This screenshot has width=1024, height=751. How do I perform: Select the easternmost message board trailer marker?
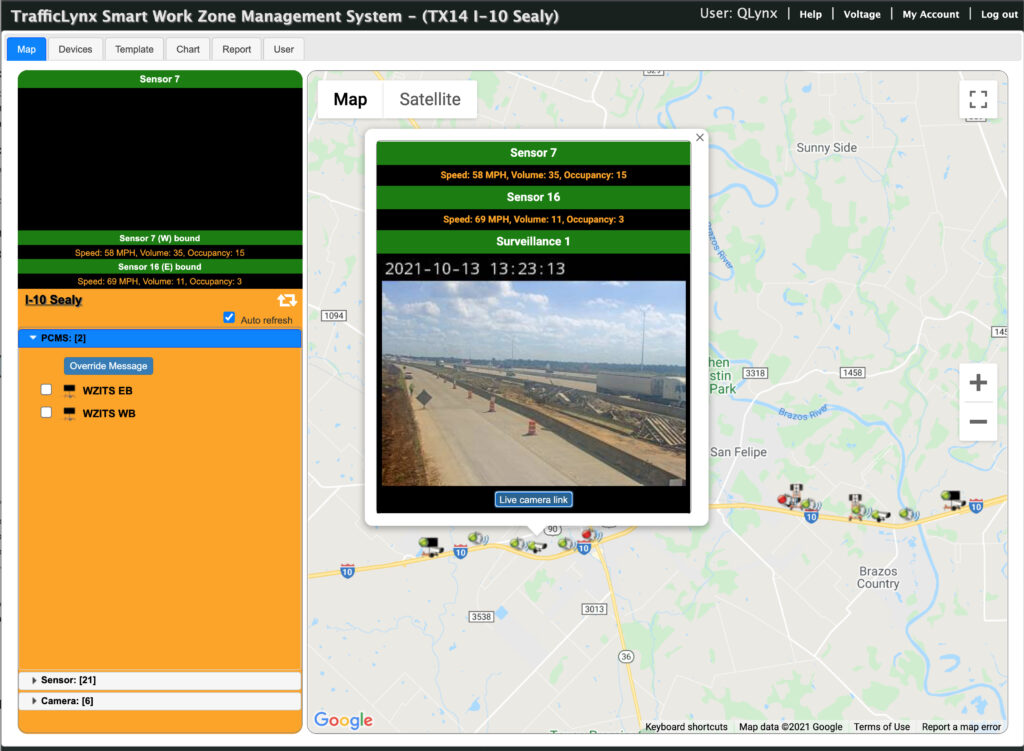click(x=953, y=500)
